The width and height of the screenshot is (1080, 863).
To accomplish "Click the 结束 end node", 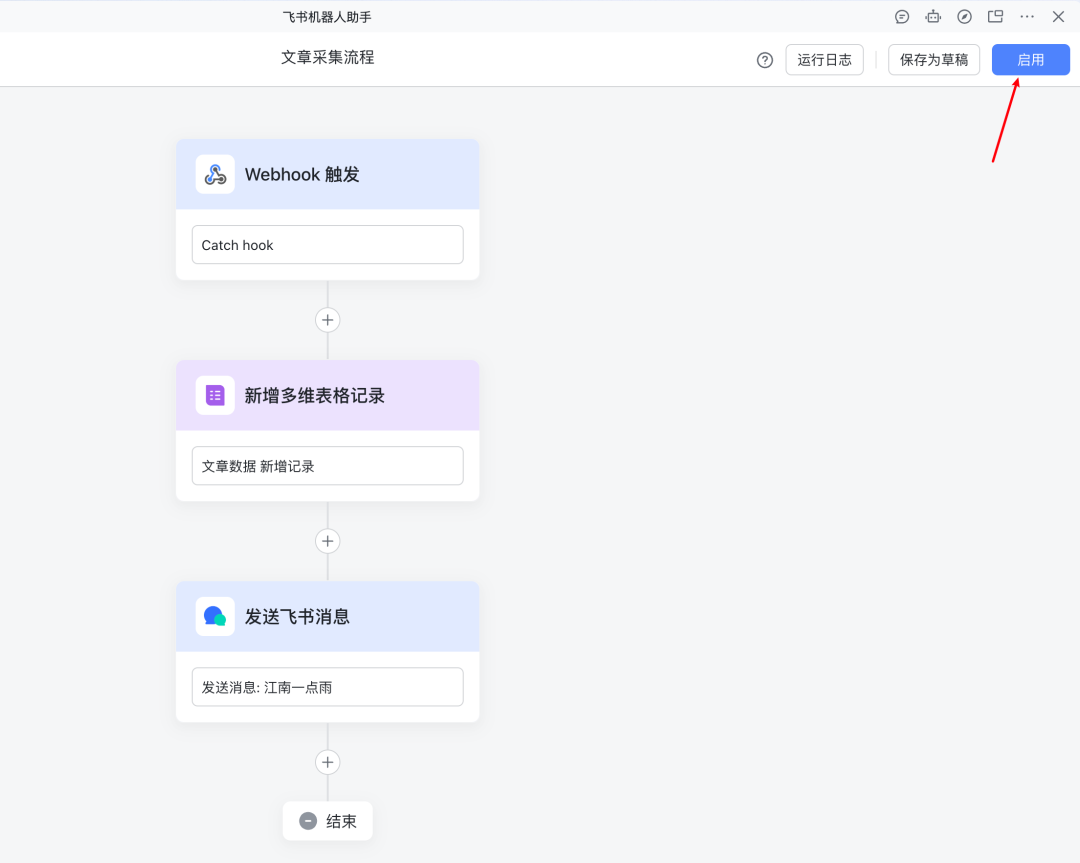I will tap(328, 821).
